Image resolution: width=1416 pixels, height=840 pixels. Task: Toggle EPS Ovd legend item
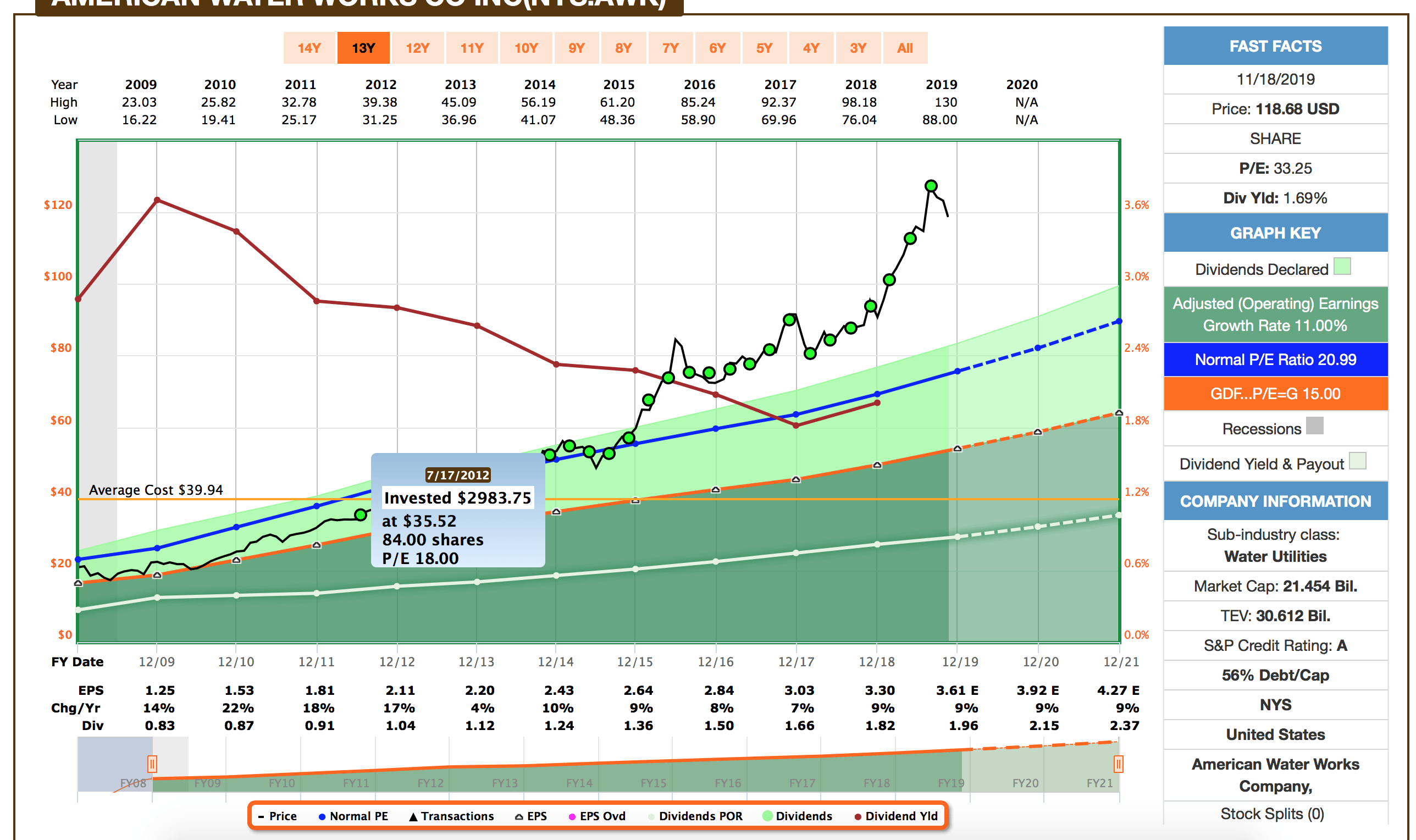point(596,816)
